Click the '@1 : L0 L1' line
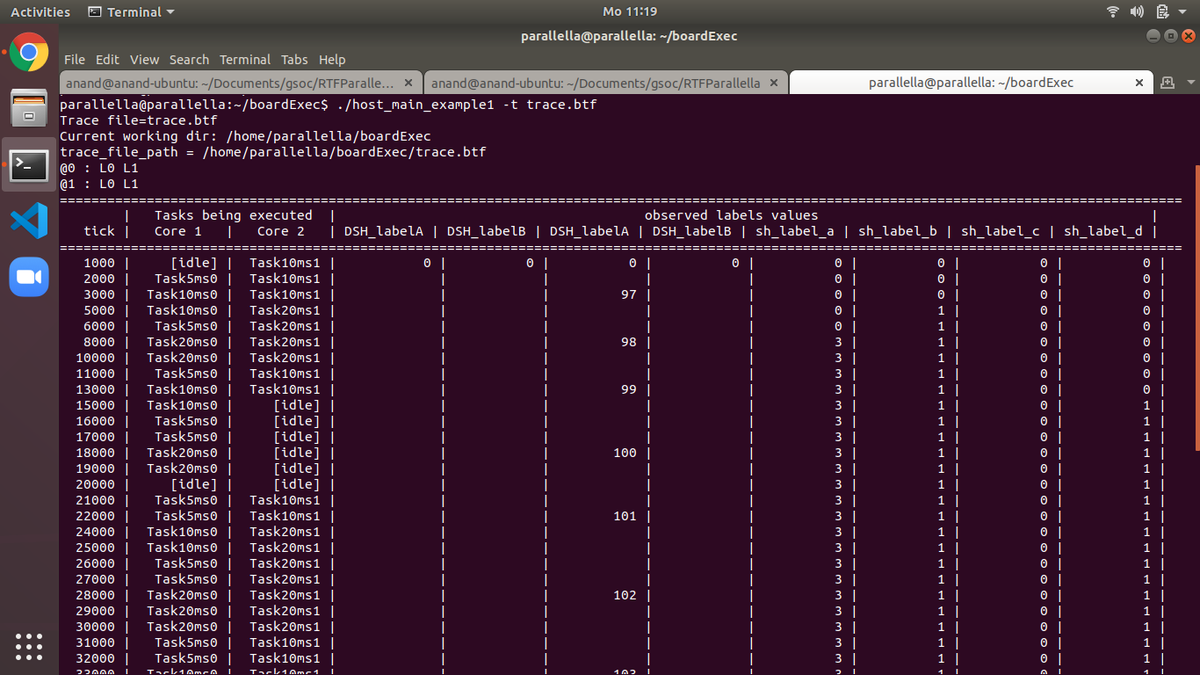1200x675 pixels. pos(99,184)
